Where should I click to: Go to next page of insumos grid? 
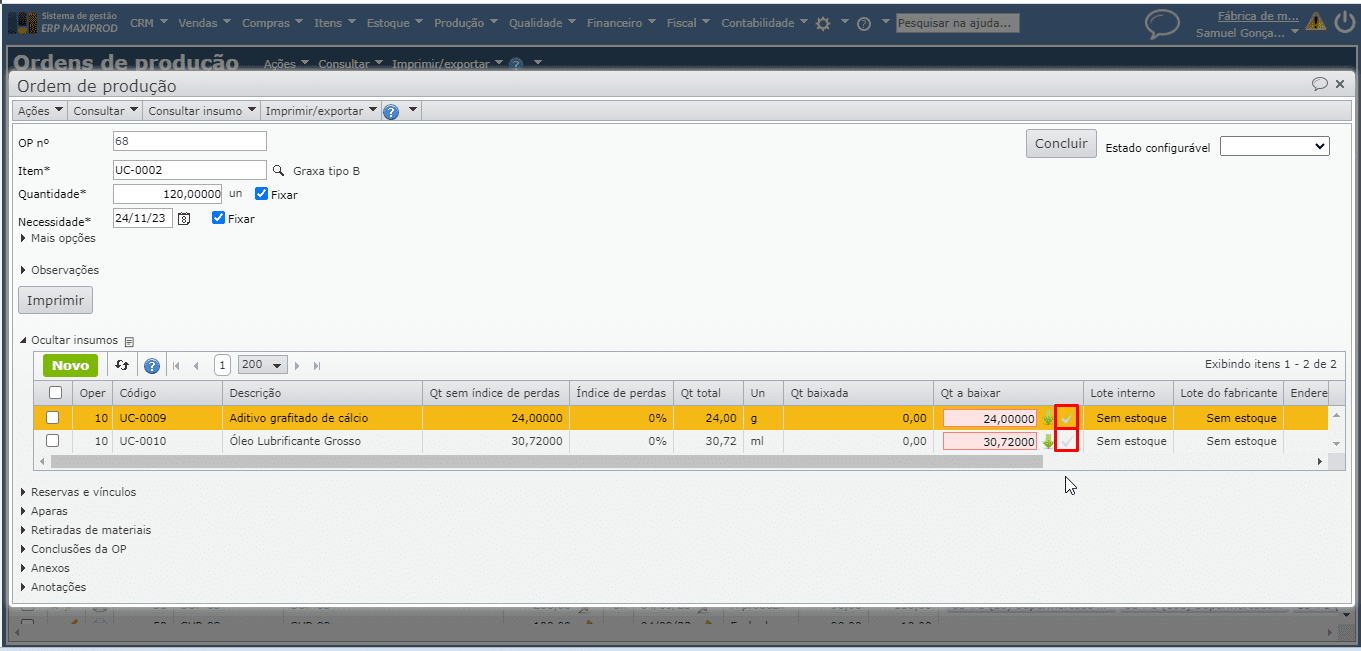[297, 366]
